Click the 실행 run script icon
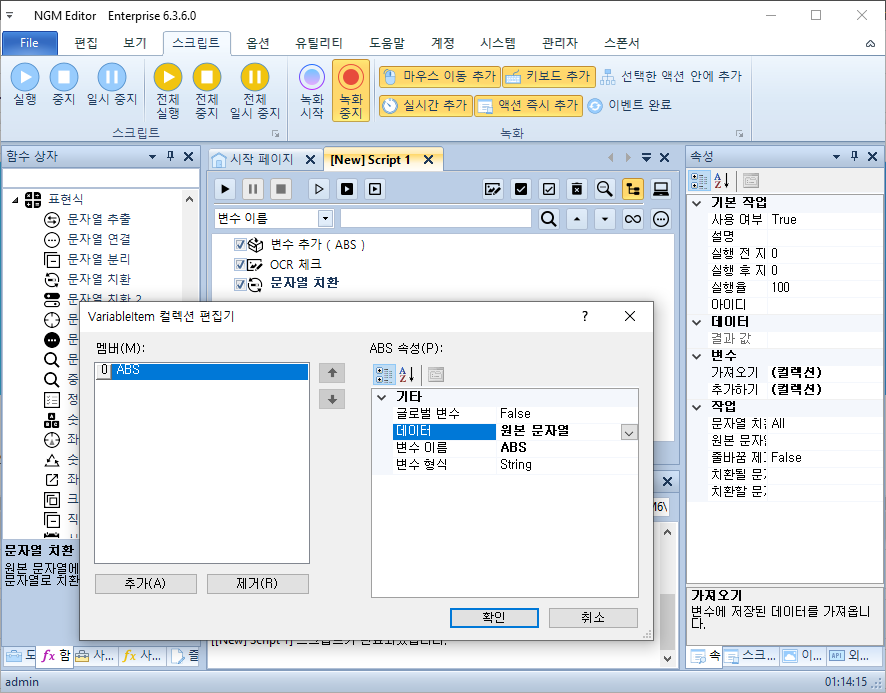The image size is (886, 693). (x=25, y=84)
